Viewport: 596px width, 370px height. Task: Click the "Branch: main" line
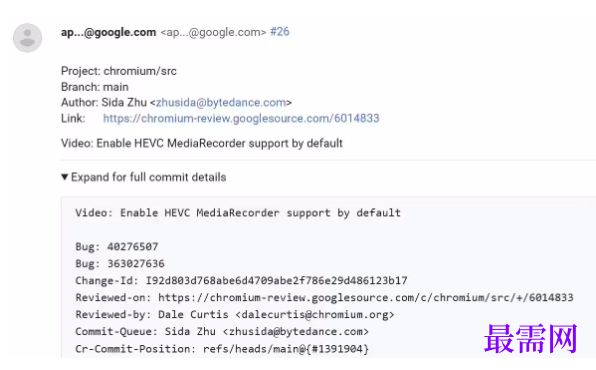click(x=95, y=87)
